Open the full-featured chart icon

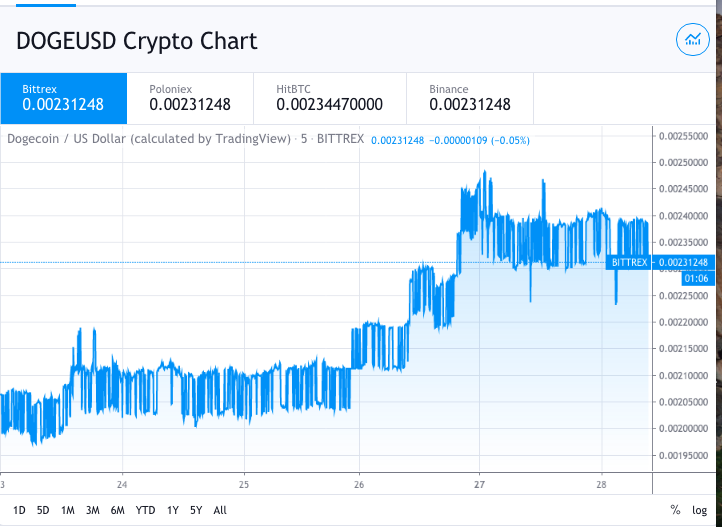coord(693,40)
